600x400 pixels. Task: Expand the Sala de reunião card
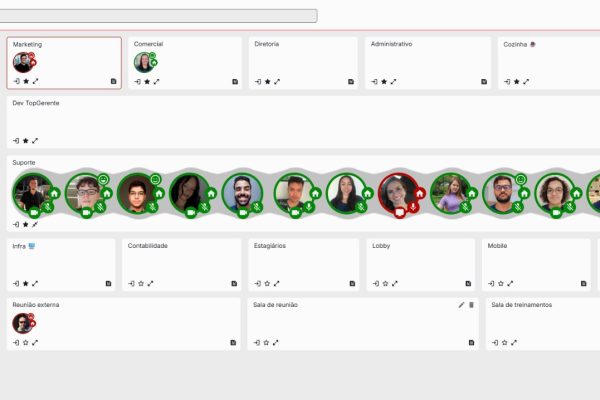[x=276, y=343]
